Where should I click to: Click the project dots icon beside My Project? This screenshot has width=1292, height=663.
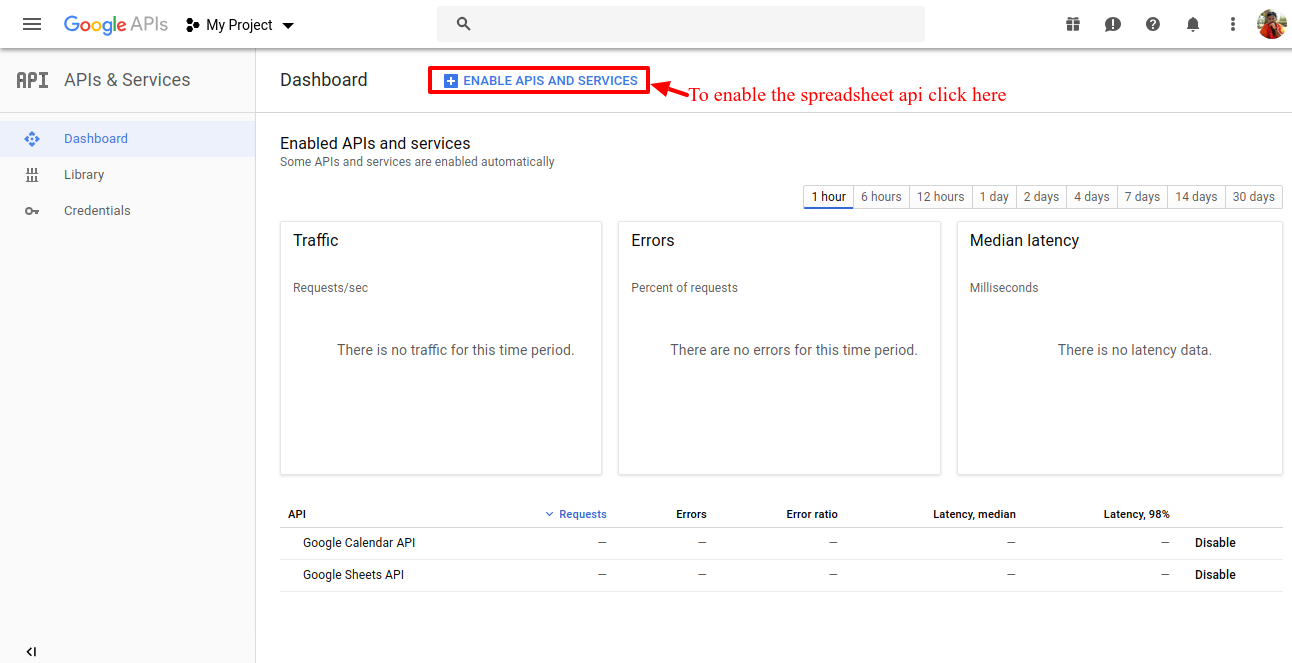[193, 25]
